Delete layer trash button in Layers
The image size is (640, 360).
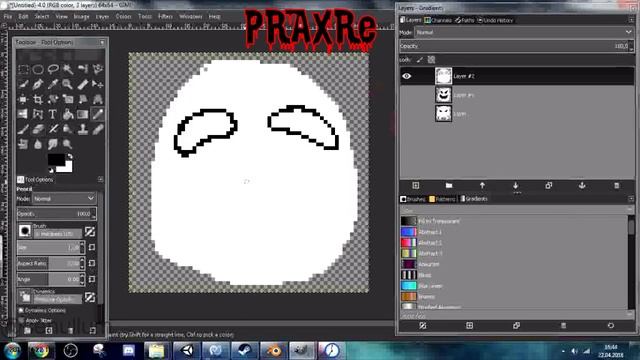616,185
